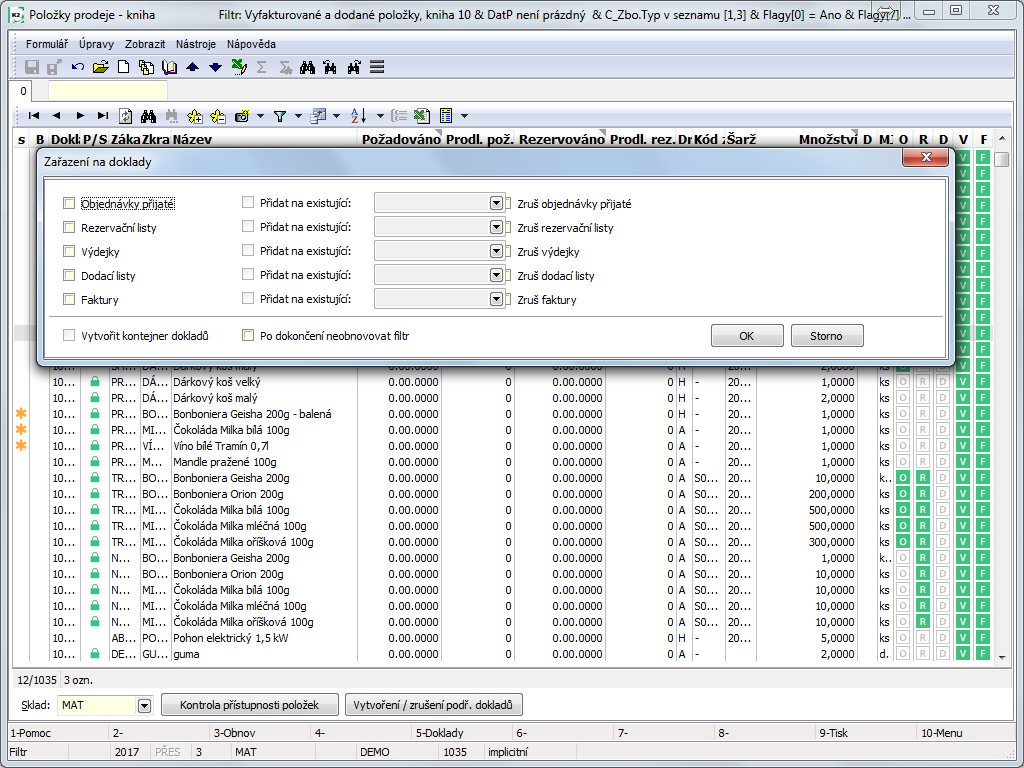Click the black binoculars icon in top toolbar

pyautogui.click(x=308, y=67)
